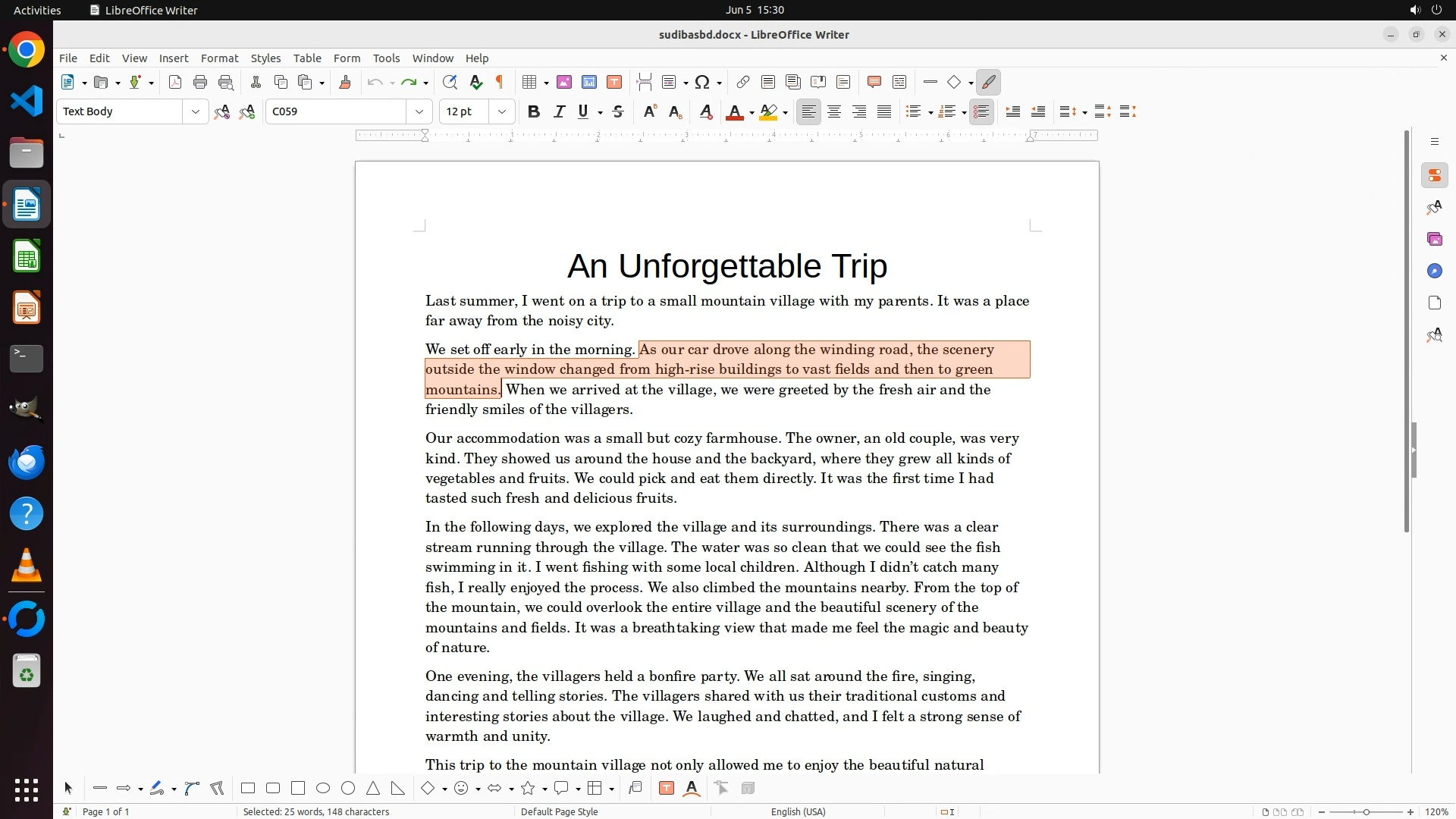Screen dimensions: 1456x819
Task: Toggle Italic formatting
Action: coord(559,112)
